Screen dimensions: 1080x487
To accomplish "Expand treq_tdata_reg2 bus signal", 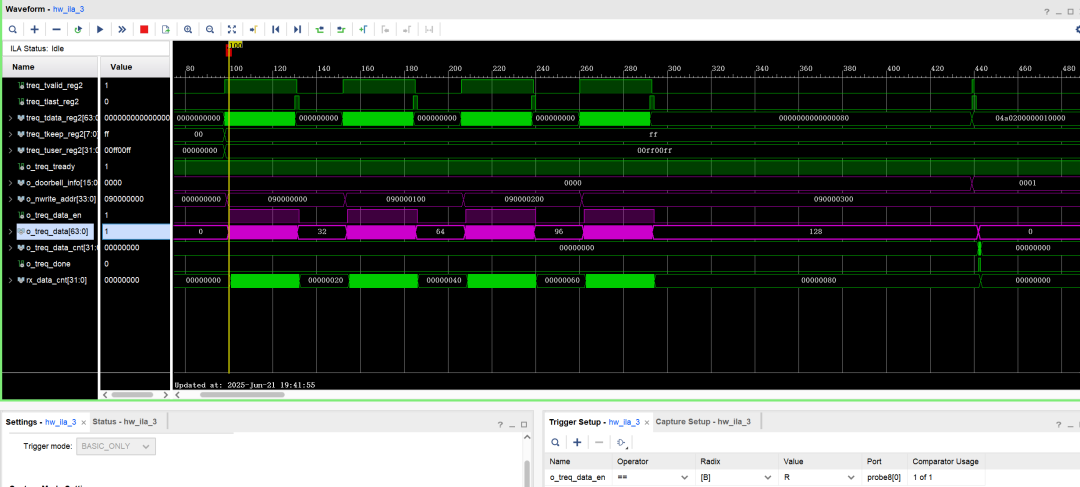I will (x=10, y=118).
